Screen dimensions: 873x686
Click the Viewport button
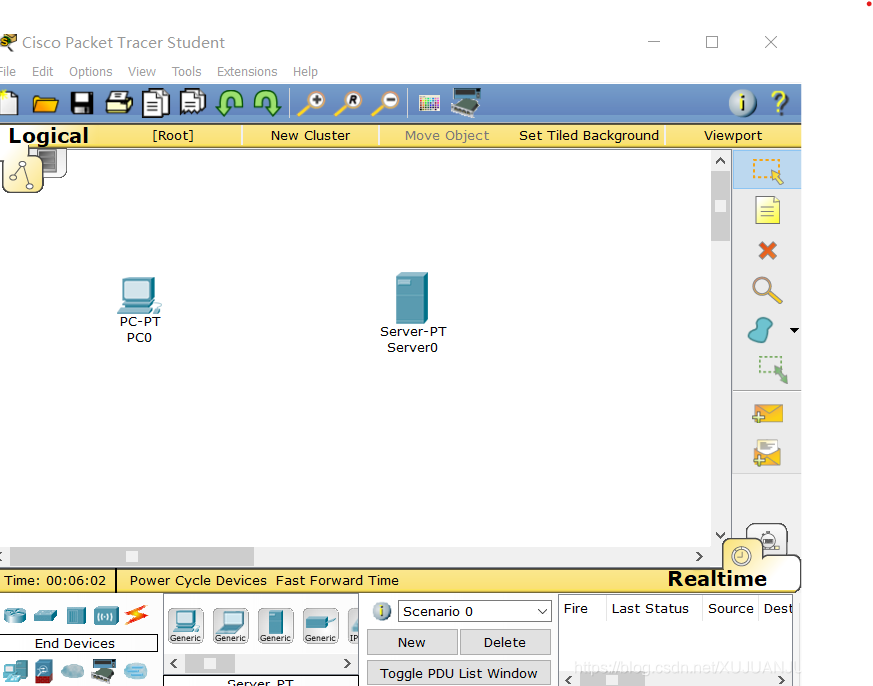coord(733,135)
